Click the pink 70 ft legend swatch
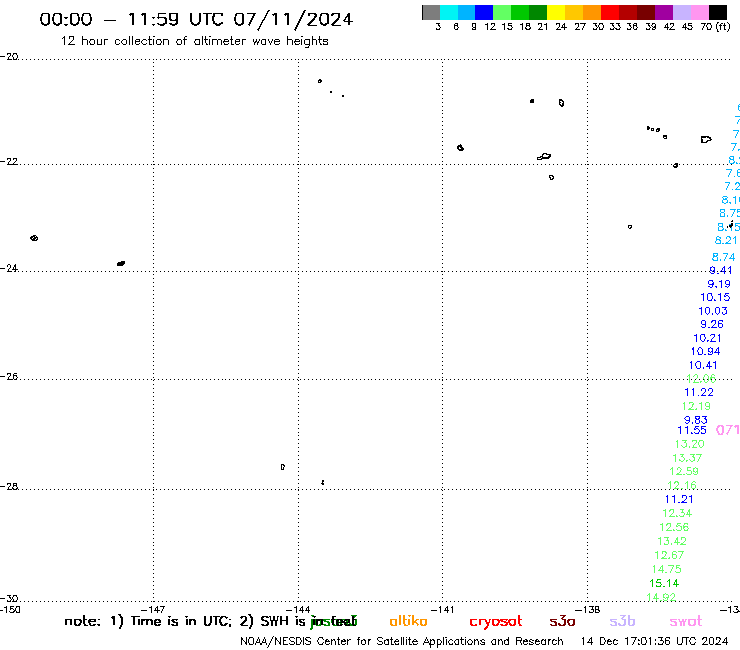The image size is (740, 650). (x=699, y=12)
